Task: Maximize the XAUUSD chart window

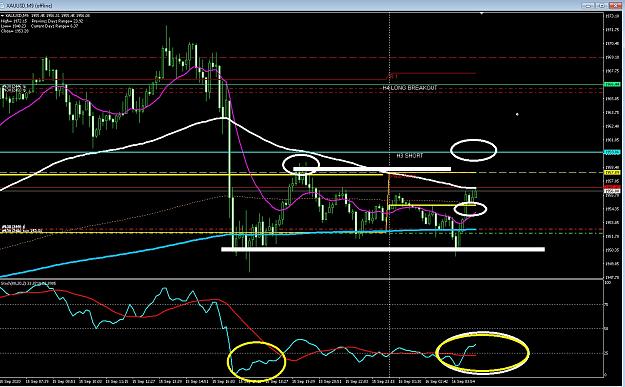Action: (602, 6)
